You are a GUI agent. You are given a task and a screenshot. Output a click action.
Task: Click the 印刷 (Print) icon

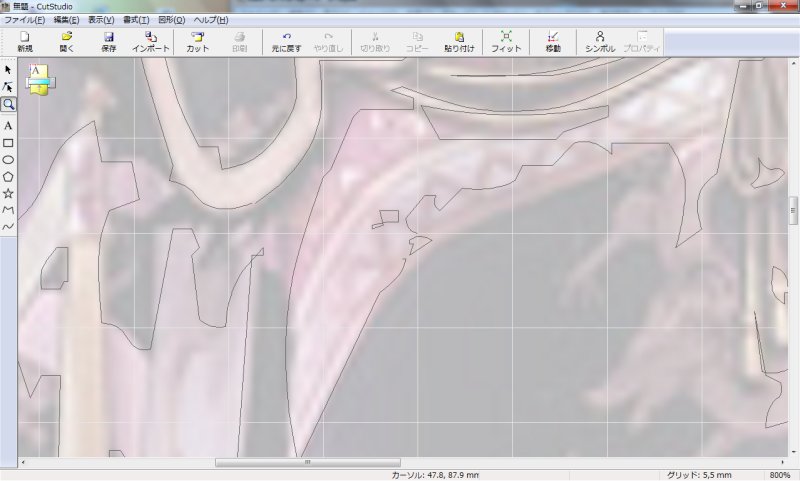point(239,42)
